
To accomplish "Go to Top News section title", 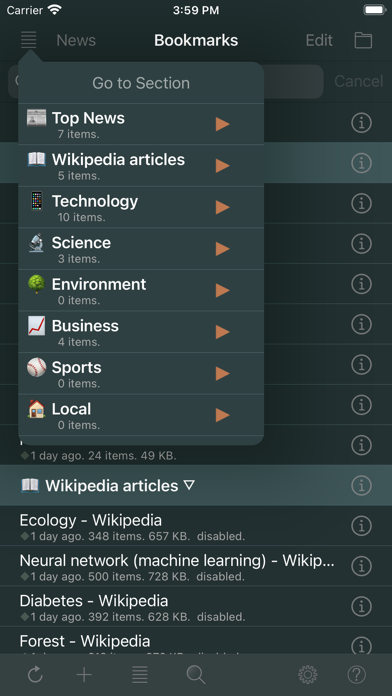I will point(88,118).
